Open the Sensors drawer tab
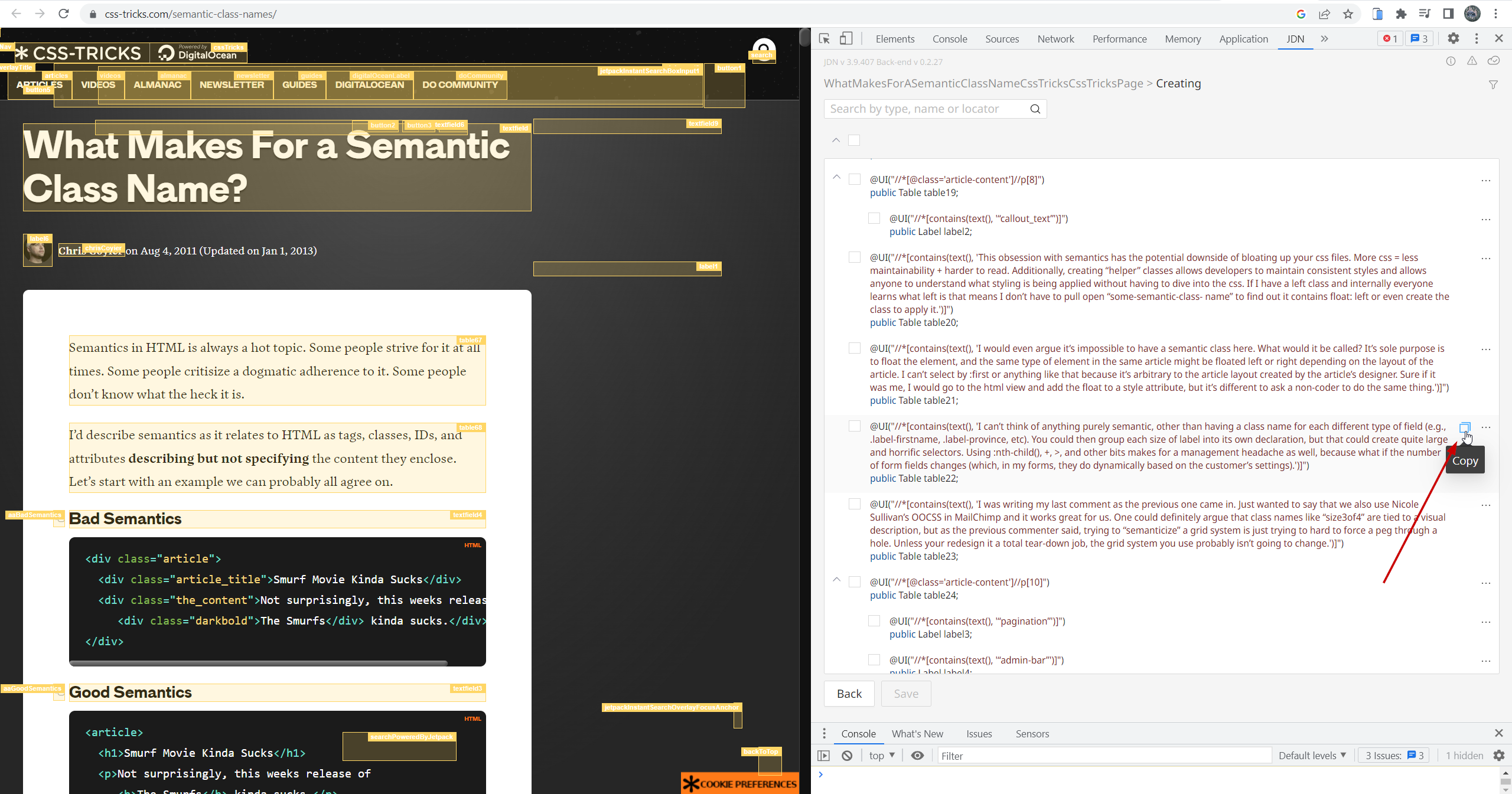Screen dimensions: 1512x794 pyautogui.click(x=1032, y=734)
